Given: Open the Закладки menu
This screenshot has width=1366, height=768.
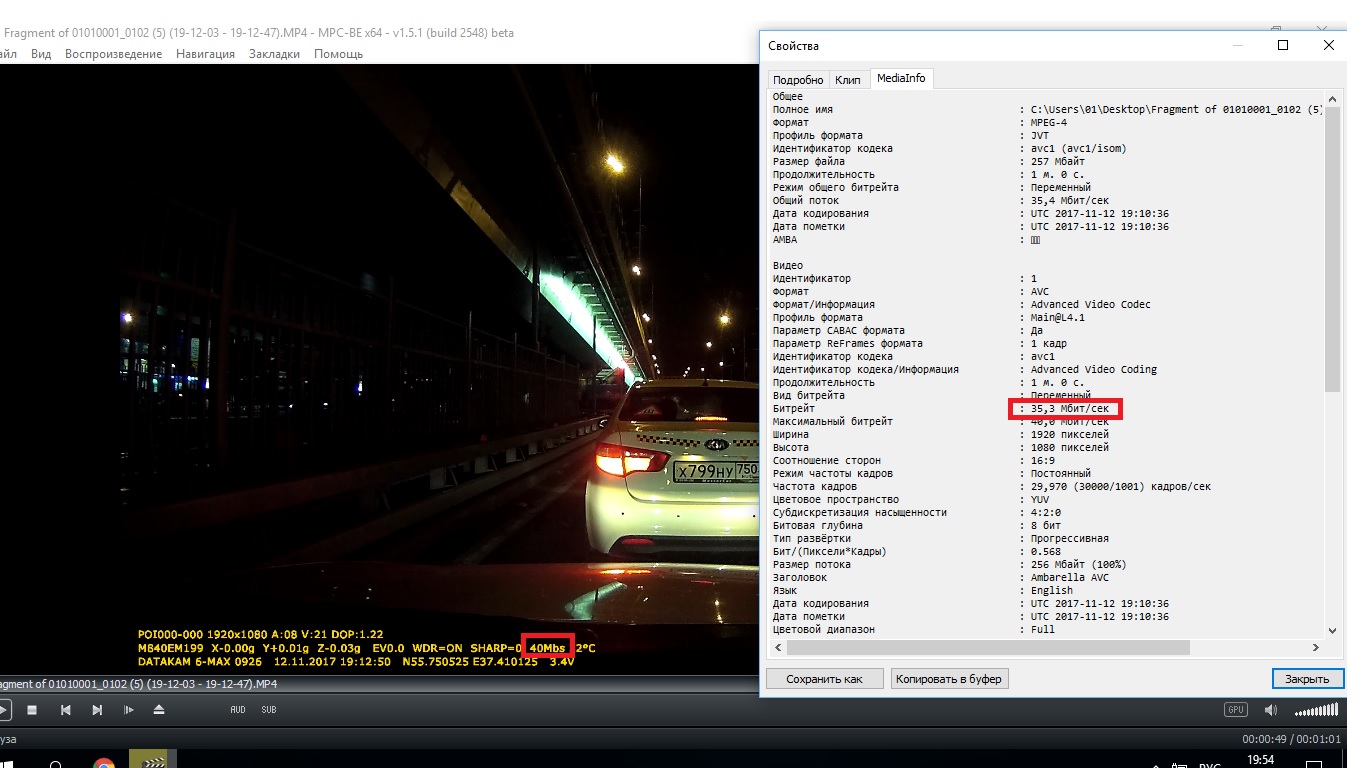Looking at the screenshot, I should click(274, 54).
